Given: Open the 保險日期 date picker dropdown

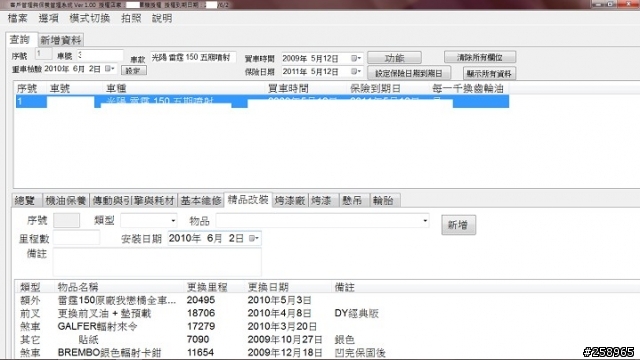Looking at the screenshot, I should coord(356,72).
